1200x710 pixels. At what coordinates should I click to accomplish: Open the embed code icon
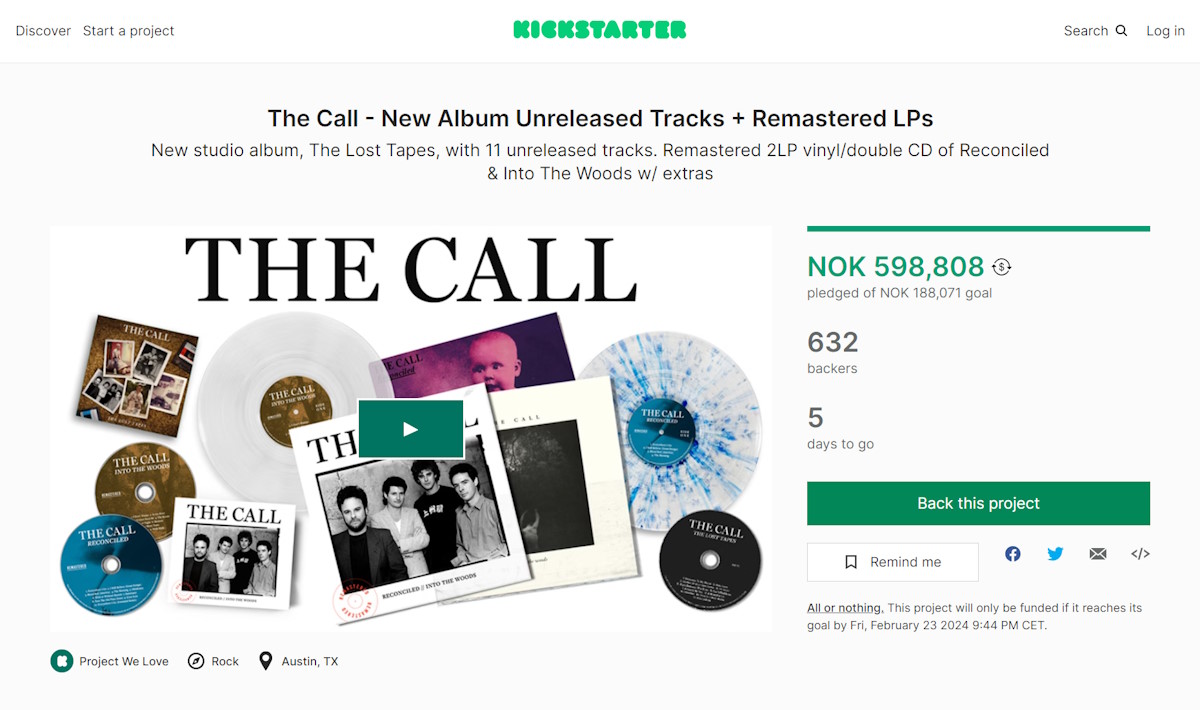[1140, 554]
